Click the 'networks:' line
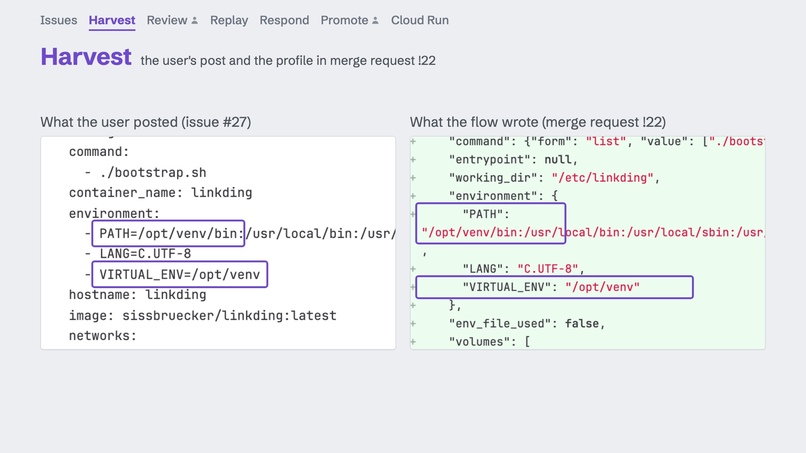 103,336
